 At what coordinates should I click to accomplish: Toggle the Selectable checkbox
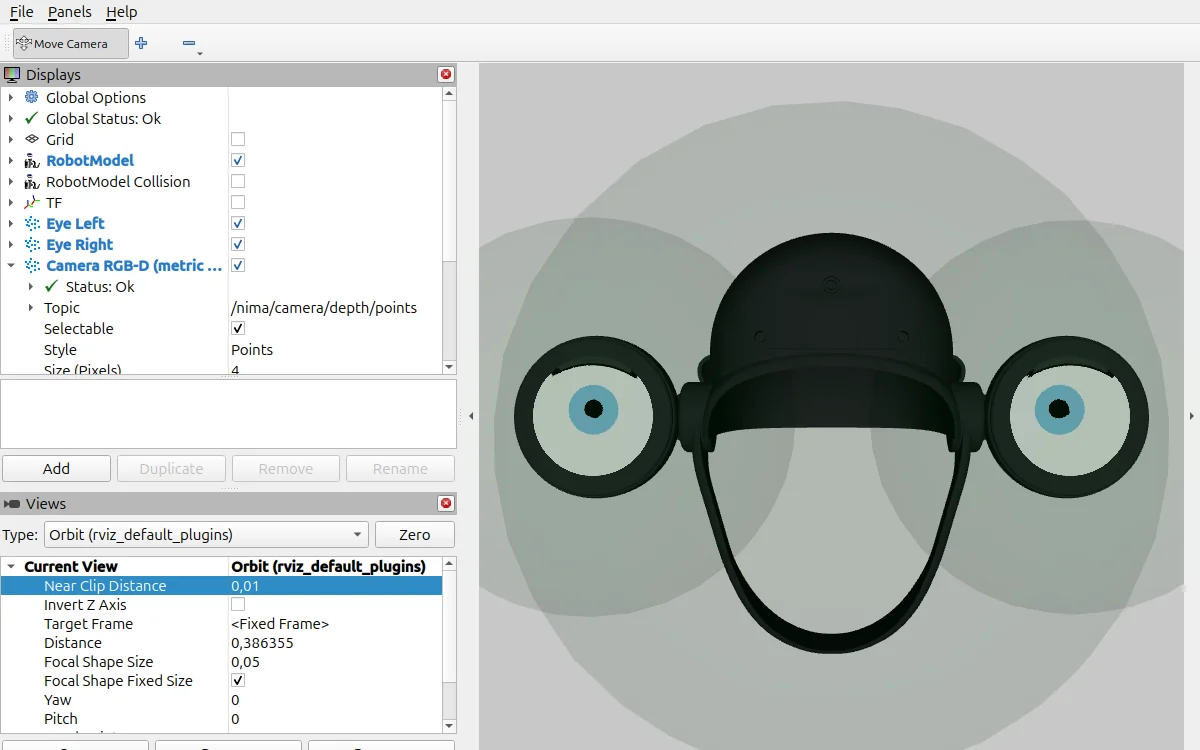pyautogui.click(x=238, y=328)
